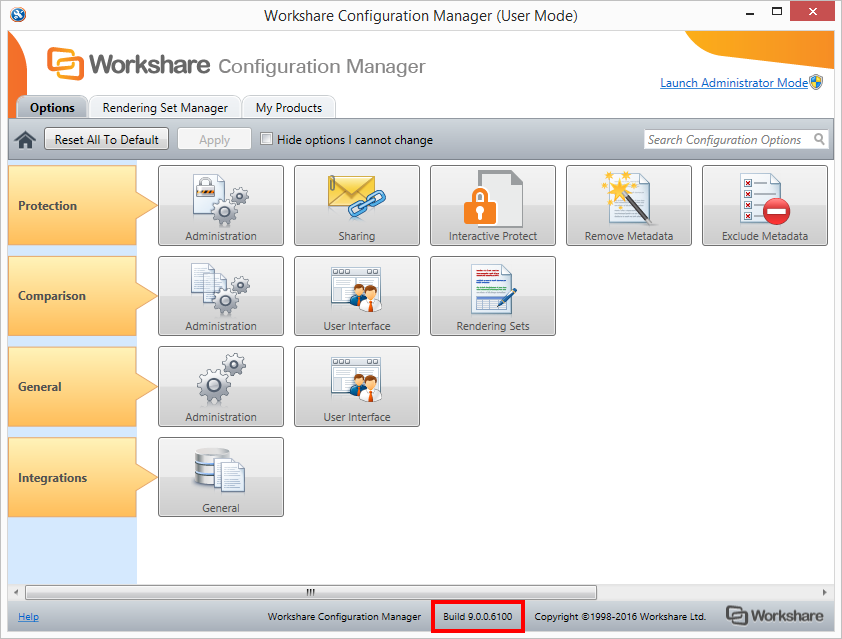Select the Protection category arrow

(x=80, y=206)
